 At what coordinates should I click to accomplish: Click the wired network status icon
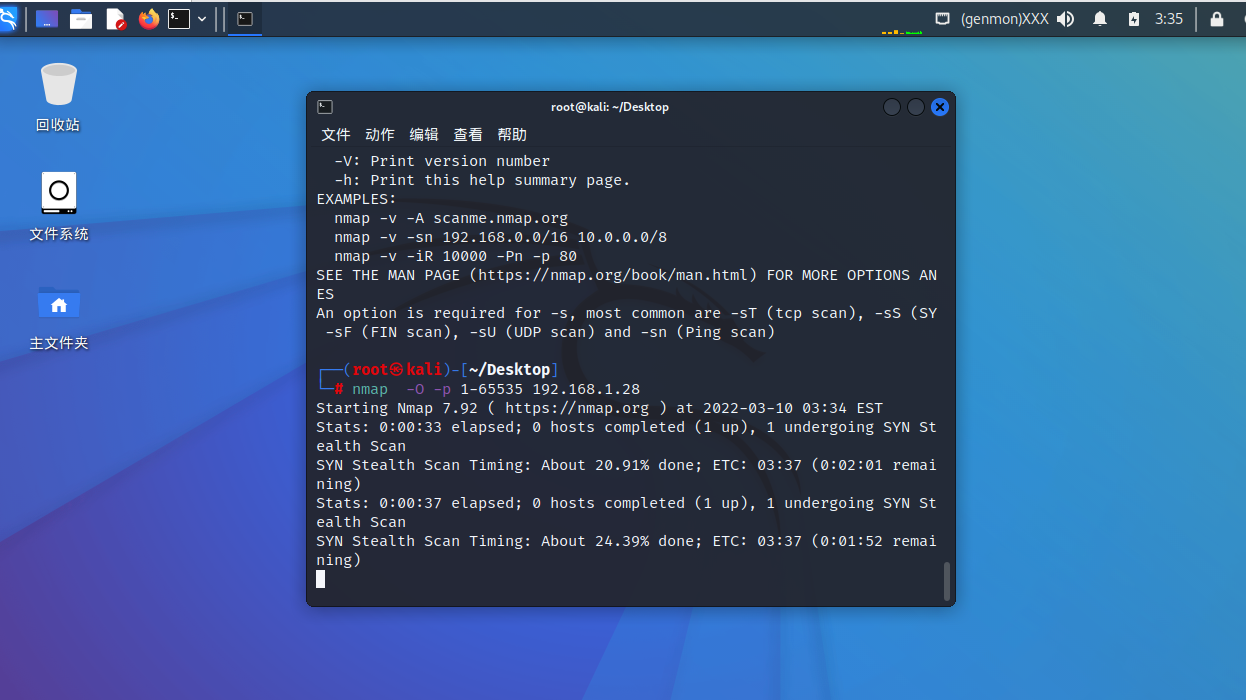pyautogui.click(x=942, y=19)
